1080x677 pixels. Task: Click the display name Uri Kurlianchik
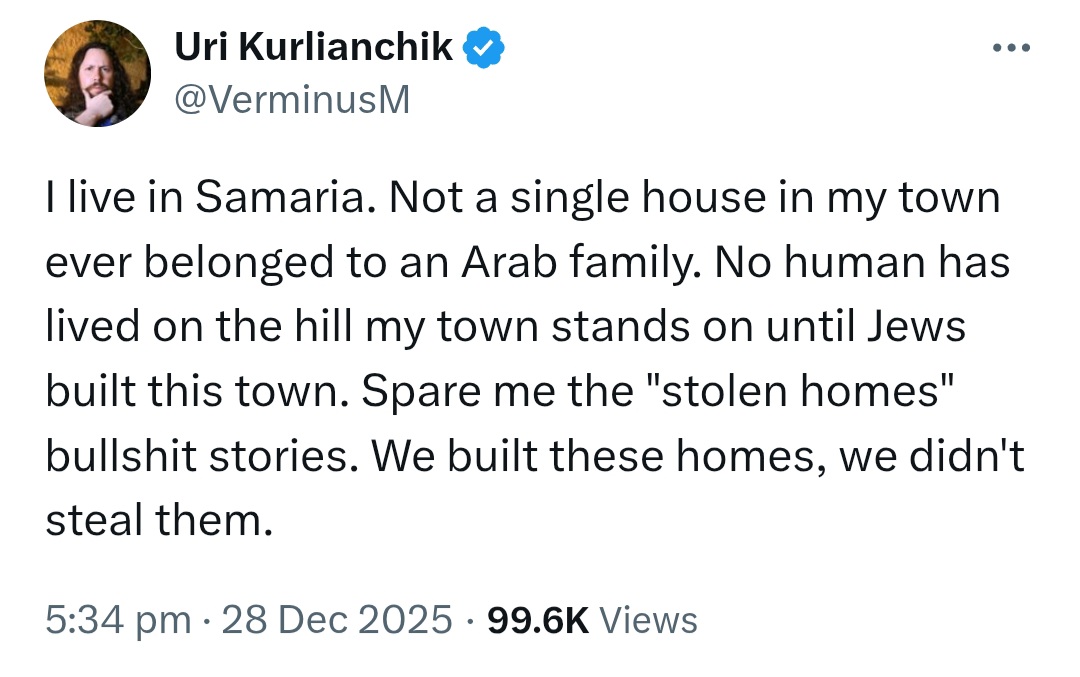(313, 47)
